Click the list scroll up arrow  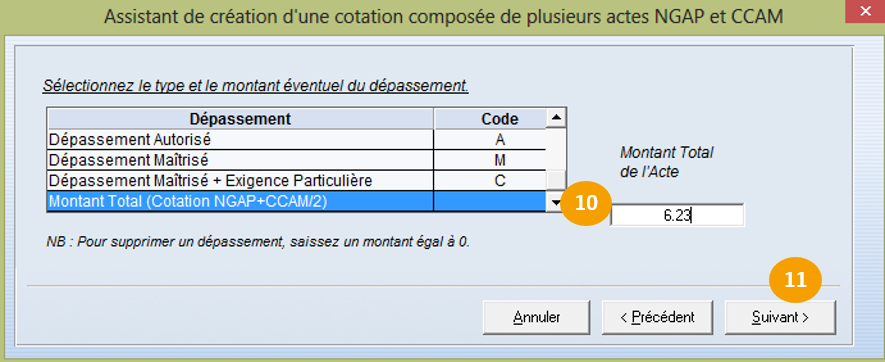(557, 118)
